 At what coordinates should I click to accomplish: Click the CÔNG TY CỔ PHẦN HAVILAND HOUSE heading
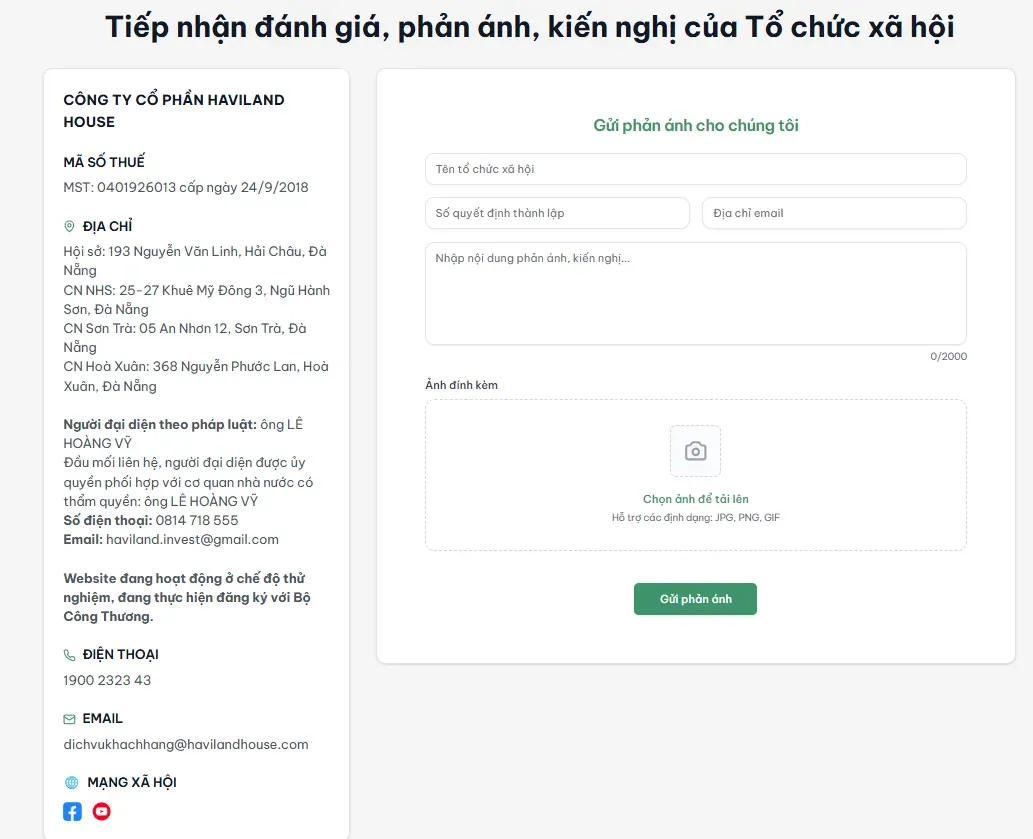[174, 111]
